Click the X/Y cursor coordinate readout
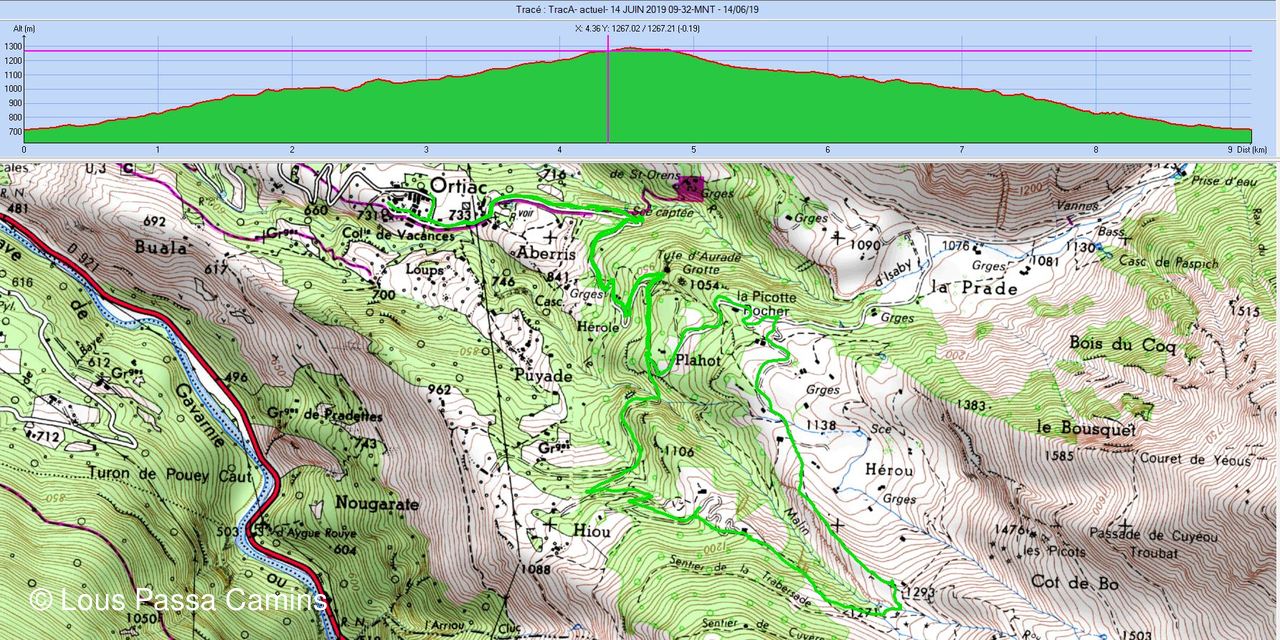Viewport: 1280px width, 640px height. coord(637,29)
